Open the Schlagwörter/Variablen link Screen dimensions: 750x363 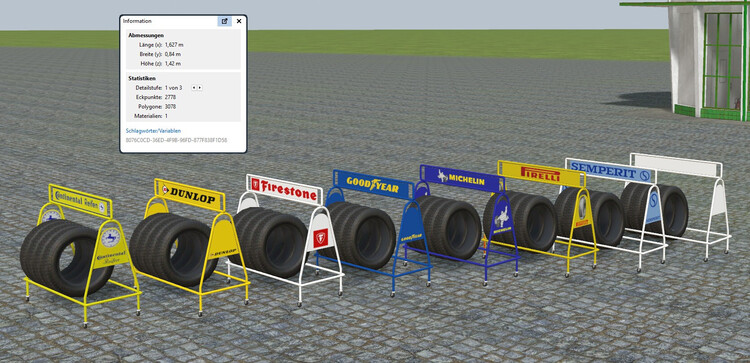click(153, 131)
